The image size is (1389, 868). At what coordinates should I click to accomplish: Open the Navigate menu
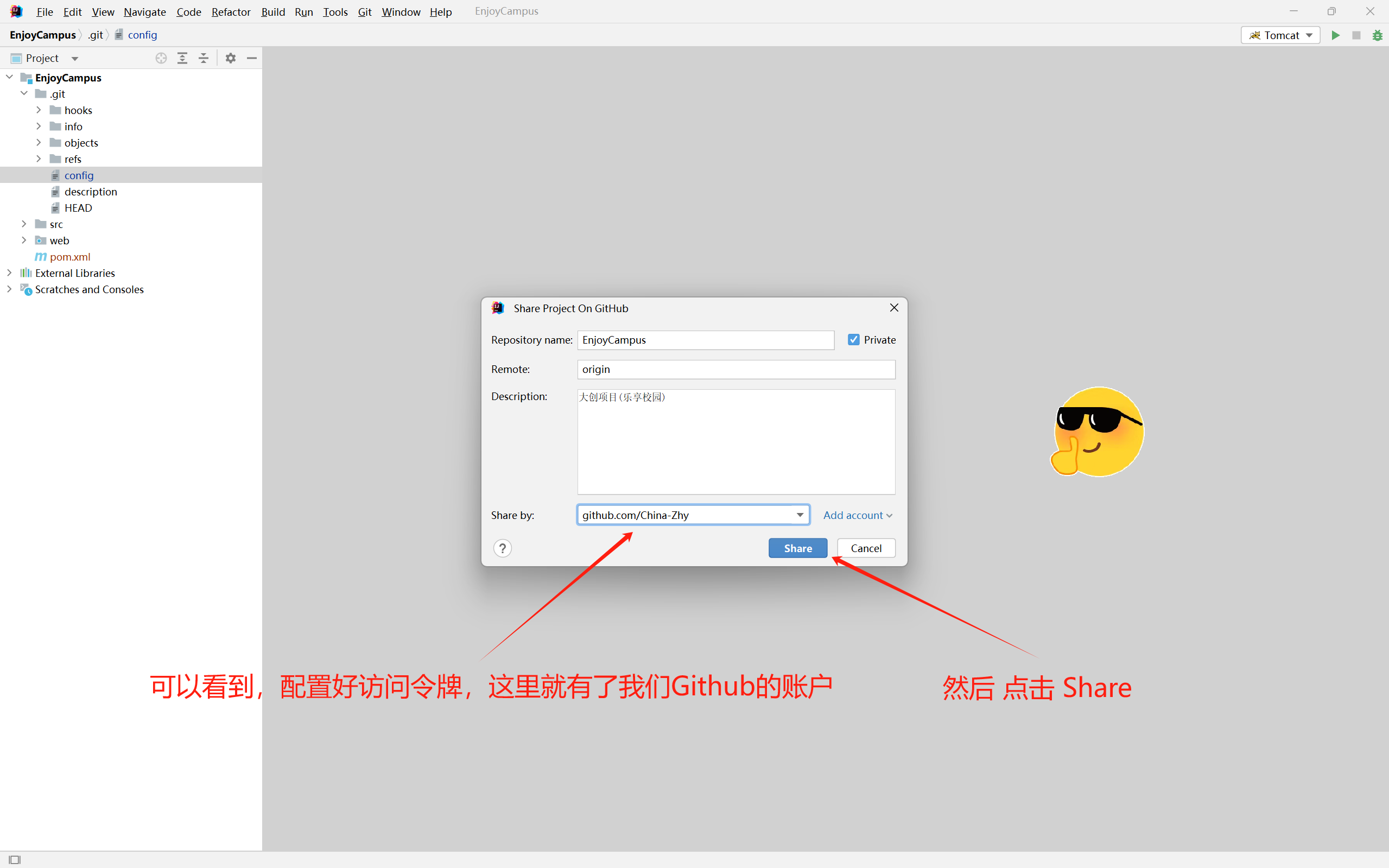[x=144, y=11]
